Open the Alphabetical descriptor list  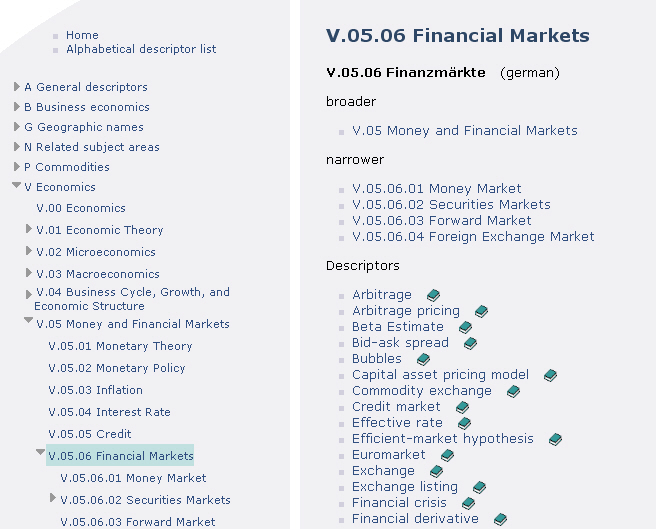[x=141, y=49]
